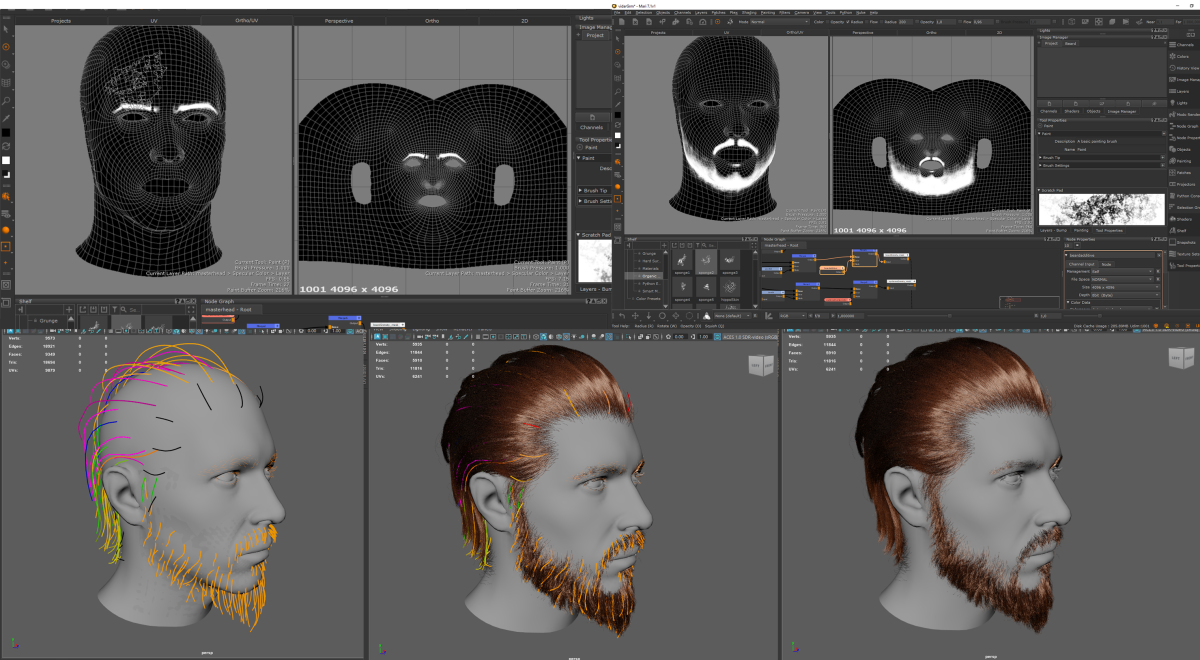1200x660 pixels.
Task: Click the sponge2 brush thumbnail in Shelf
Action: (x=706, y=260)
